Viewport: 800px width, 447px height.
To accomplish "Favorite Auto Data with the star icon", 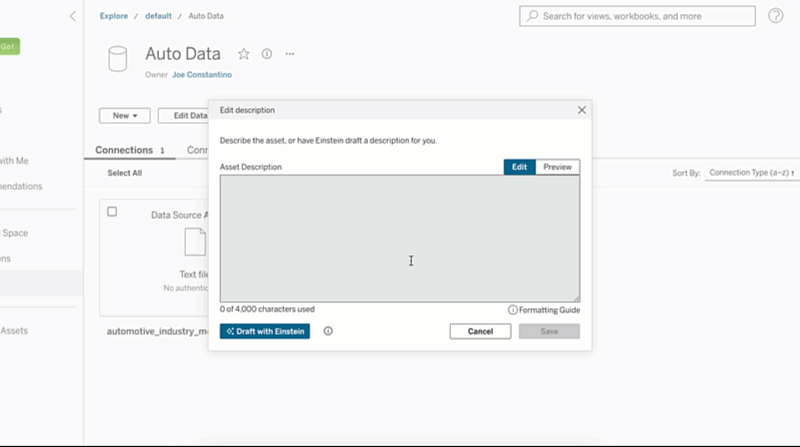I will [x=244, y=54].
